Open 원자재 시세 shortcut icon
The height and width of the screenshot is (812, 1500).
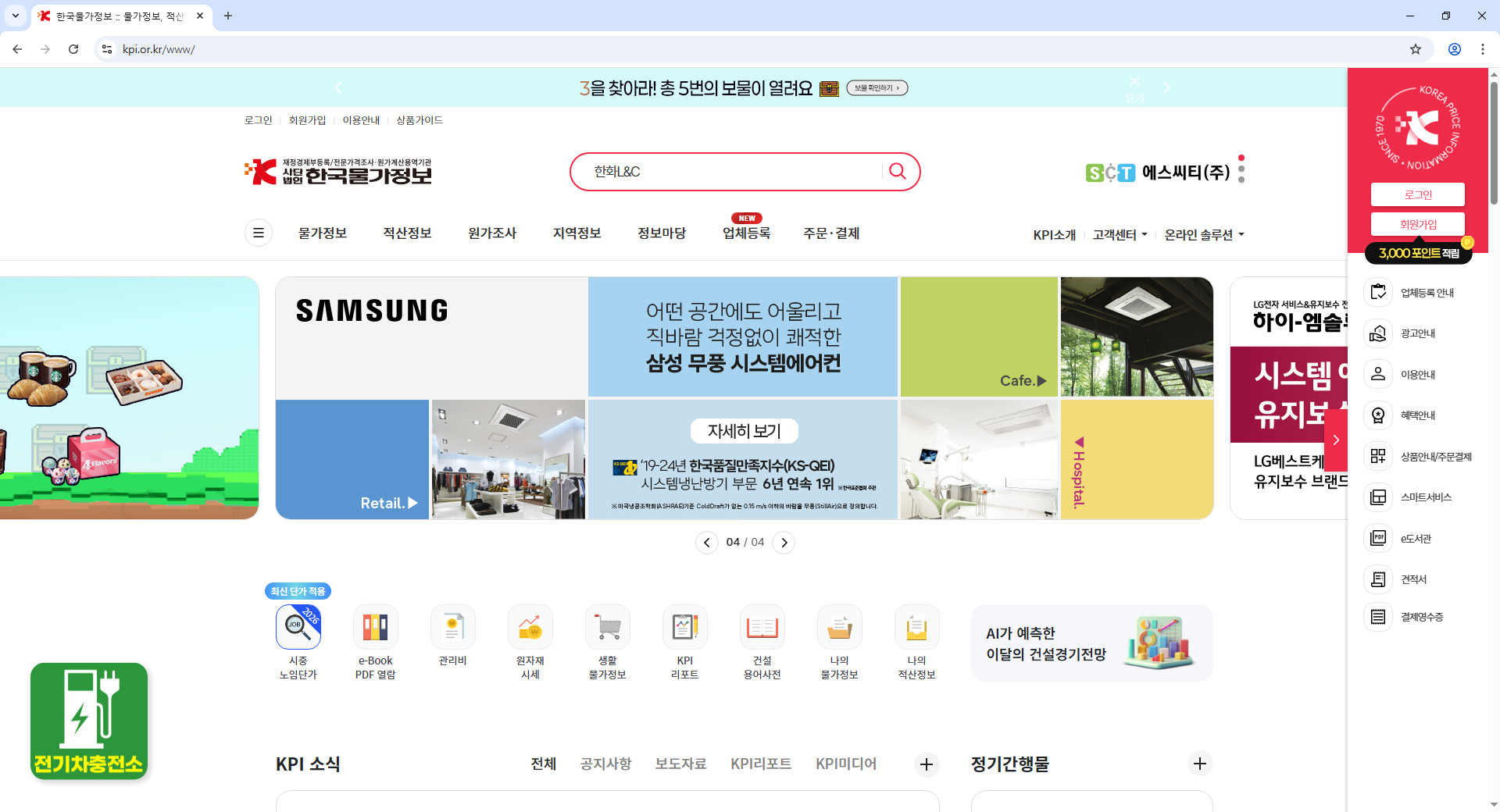(x=530, y=627)
